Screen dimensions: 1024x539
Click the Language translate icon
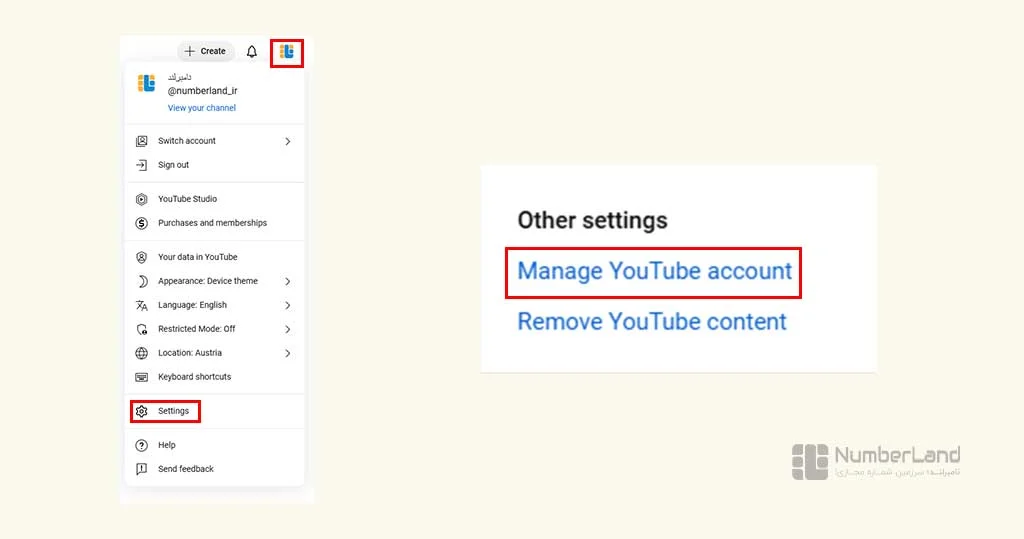pyautogui.click(x=141, y=306)
